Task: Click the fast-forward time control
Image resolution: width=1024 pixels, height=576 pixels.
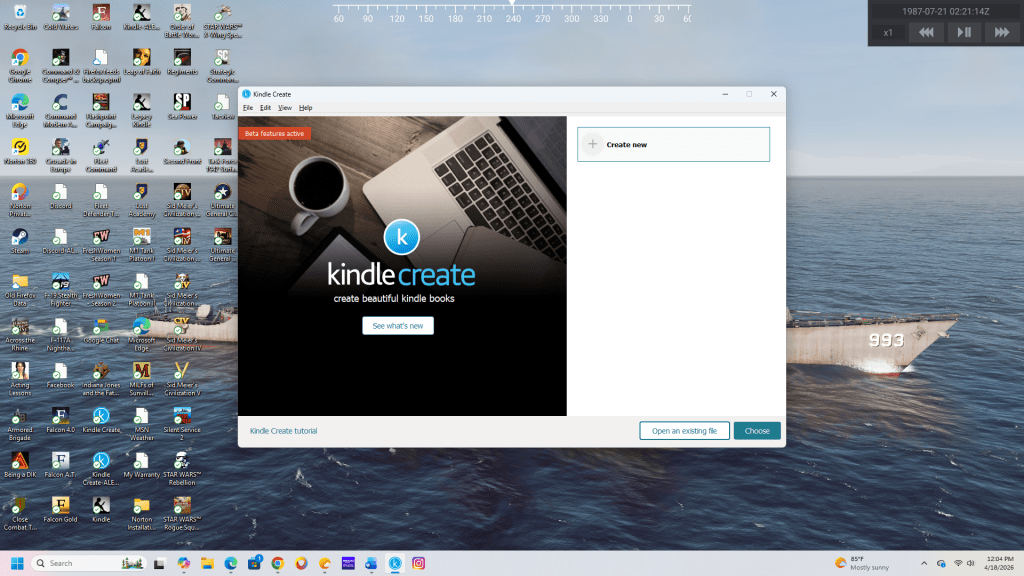Action: tap(1000, 32)
